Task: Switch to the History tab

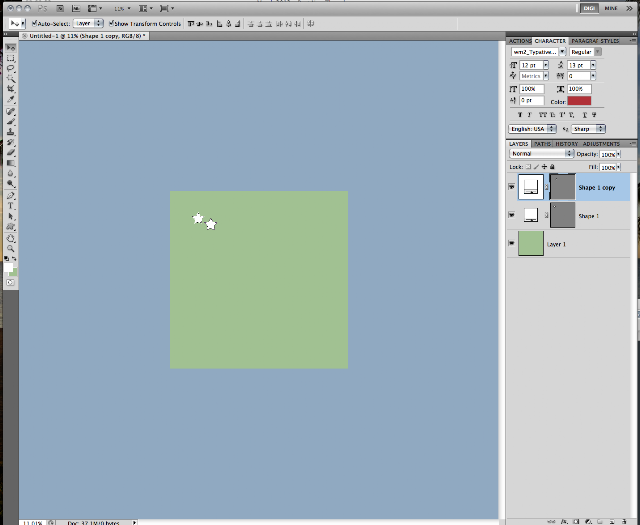Action: [567, 144]
